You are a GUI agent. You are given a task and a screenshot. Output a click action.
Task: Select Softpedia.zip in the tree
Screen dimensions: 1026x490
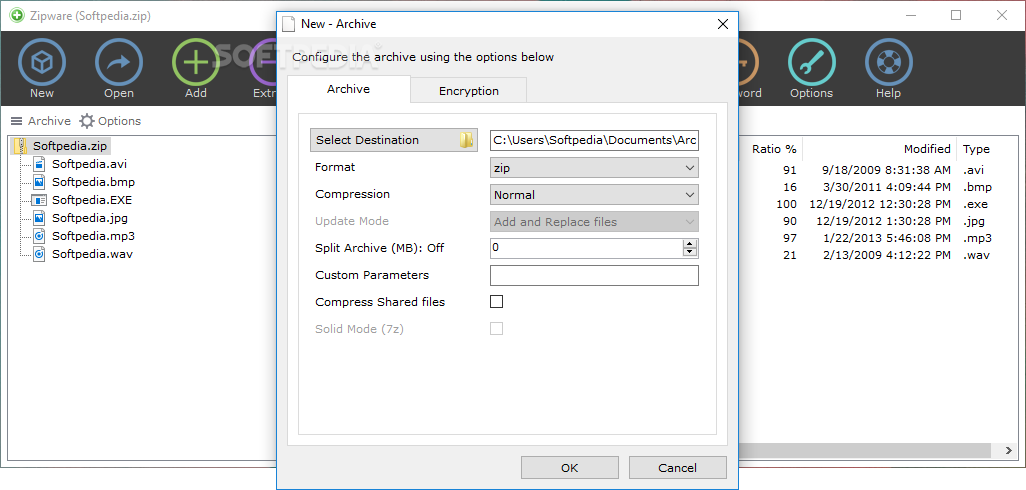coord(69,146)
